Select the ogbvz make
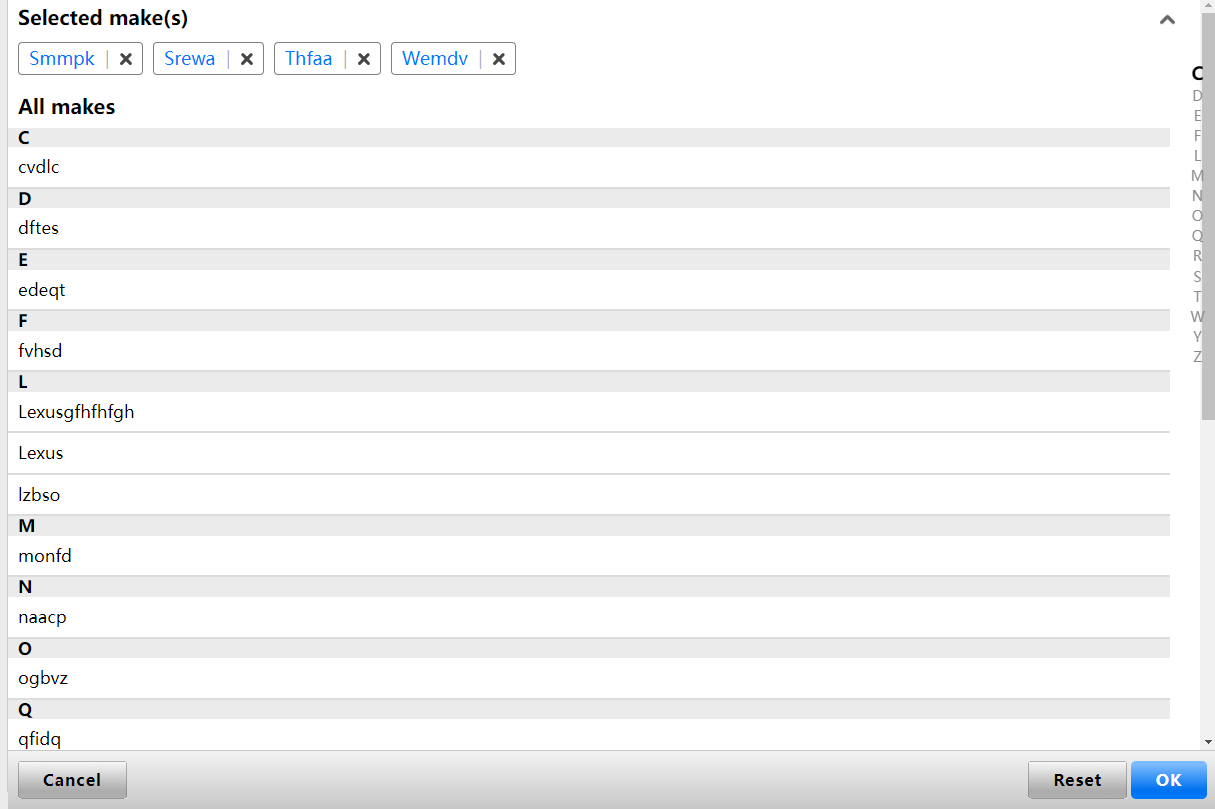 click(x=589, y=678)
